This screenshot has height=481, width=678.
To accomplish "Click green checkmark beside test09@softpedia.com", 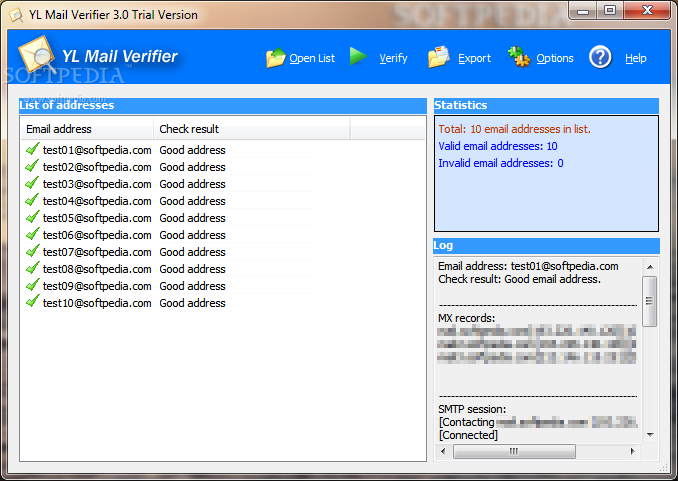I will coord(32,285).
